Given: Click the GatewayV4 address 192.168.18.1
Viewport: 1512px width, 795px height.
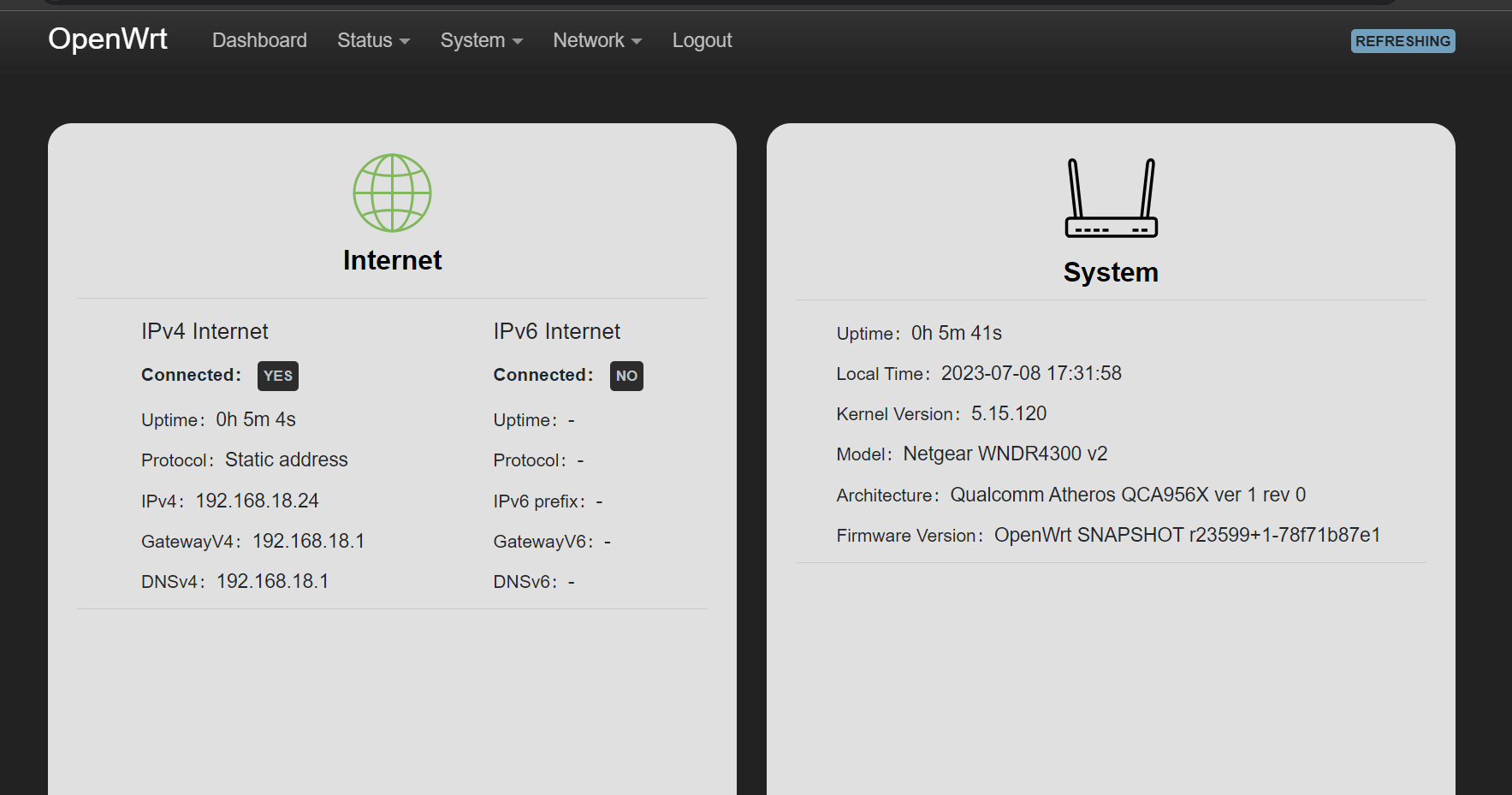Looking at the screenshot, I should point(309,541).
